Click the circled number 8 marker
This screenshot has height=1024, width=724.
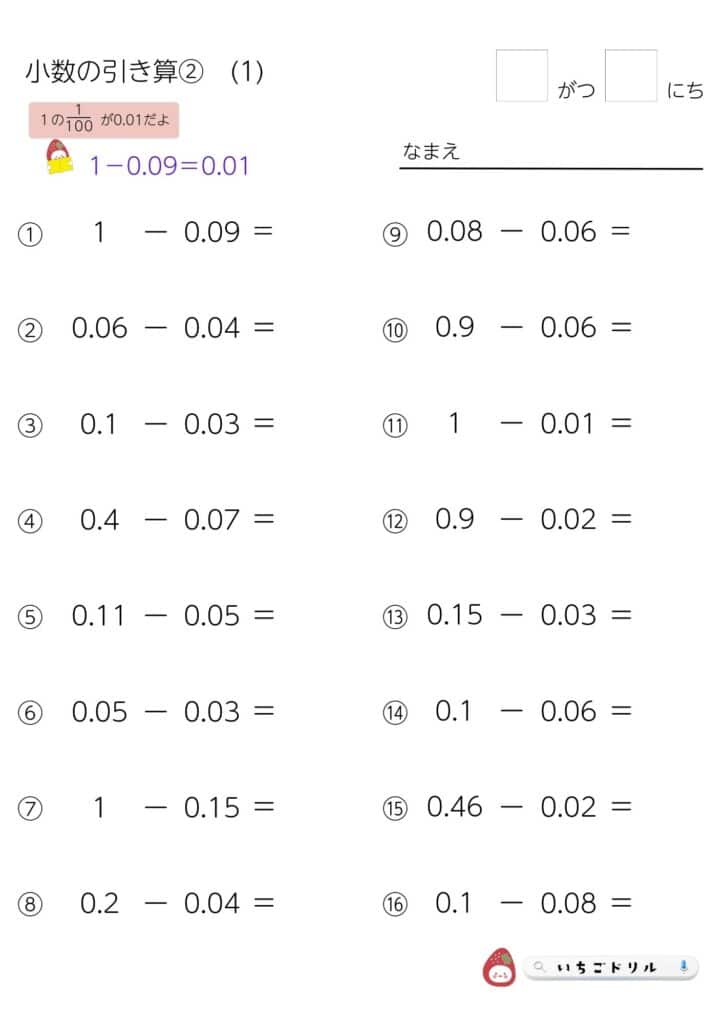[x=31, y=907]
